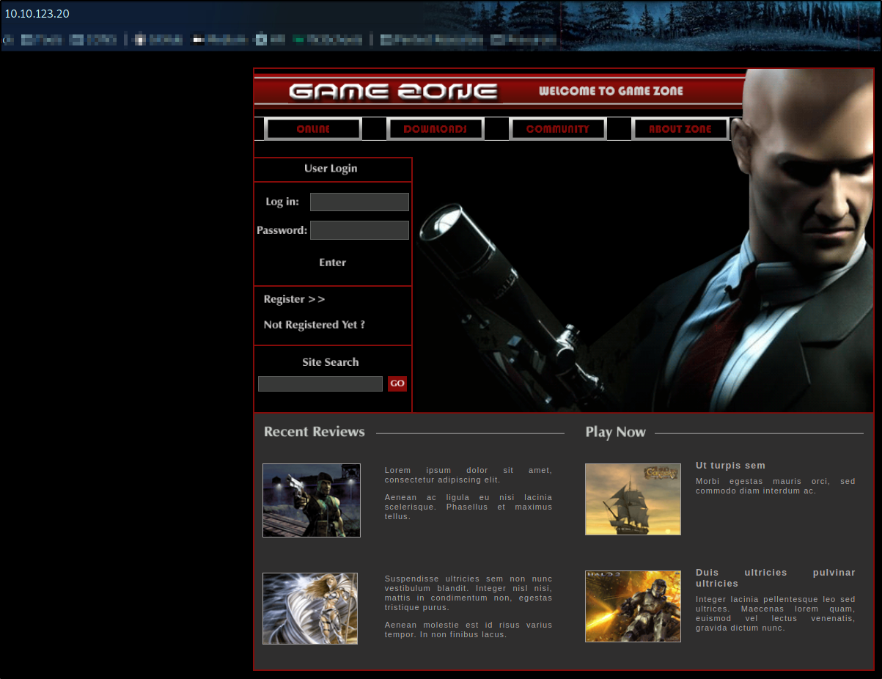Click the User Login heading
This screenshot has height=679, width=882.
coord(331,168)
